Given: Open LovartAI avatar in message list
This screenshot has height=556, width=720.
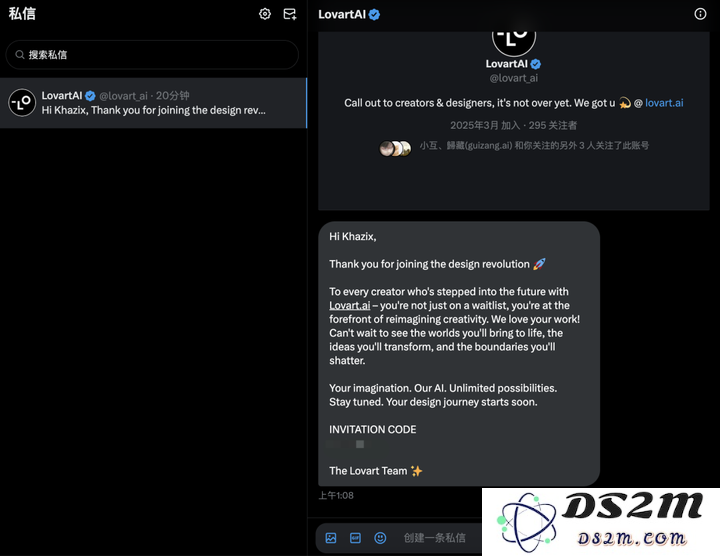Looking at the screenshot, I should (22, 102).
